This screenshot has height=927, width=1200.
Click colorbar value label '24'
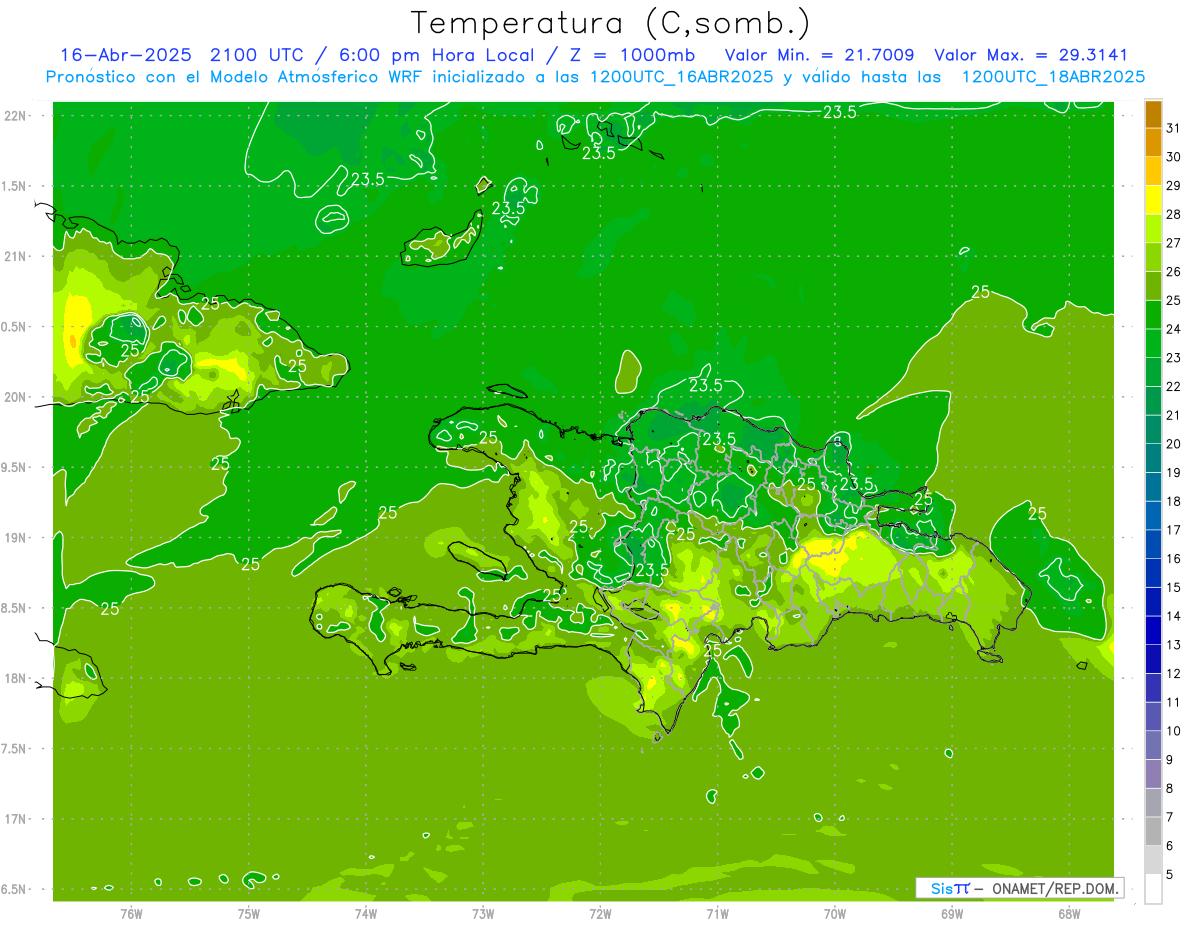pos(1174,329)
